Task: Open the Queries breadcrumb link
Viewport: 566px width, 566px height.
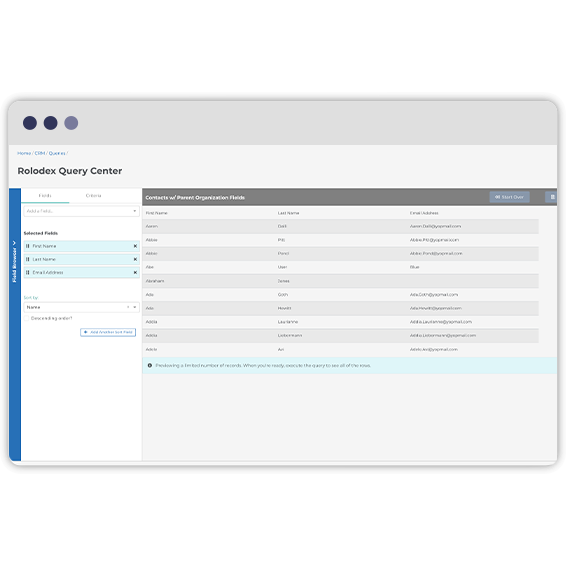Action: (x=57, y=153)
